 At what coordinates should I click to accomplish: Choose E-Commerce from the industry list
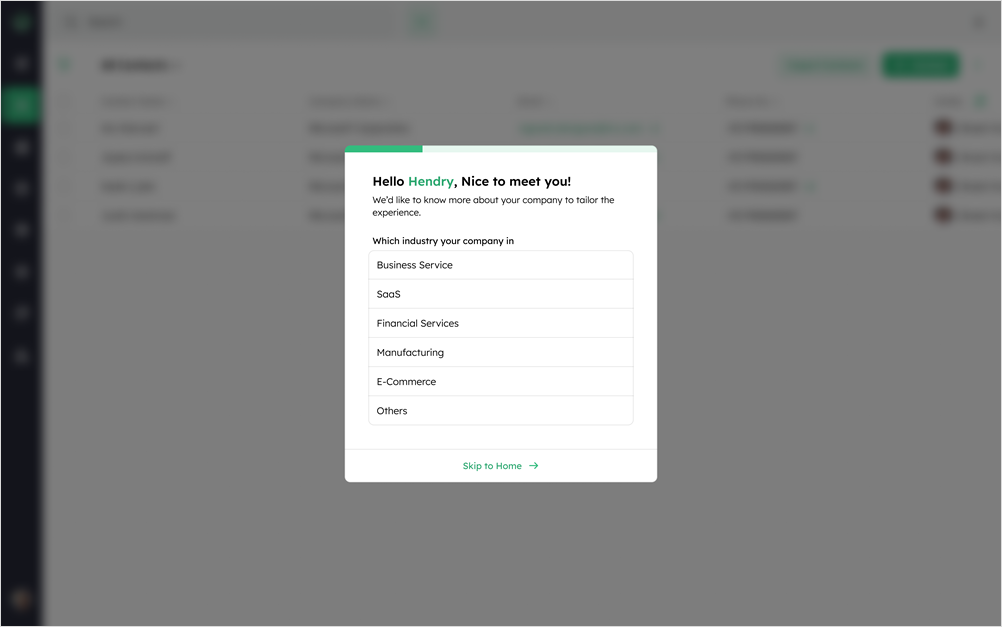tap(500, 381)
